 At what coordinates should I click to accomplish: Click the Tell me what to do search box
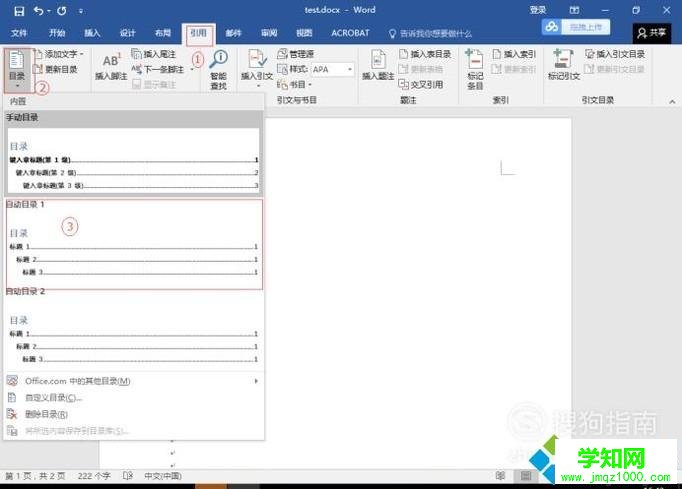tap(431, 33)
